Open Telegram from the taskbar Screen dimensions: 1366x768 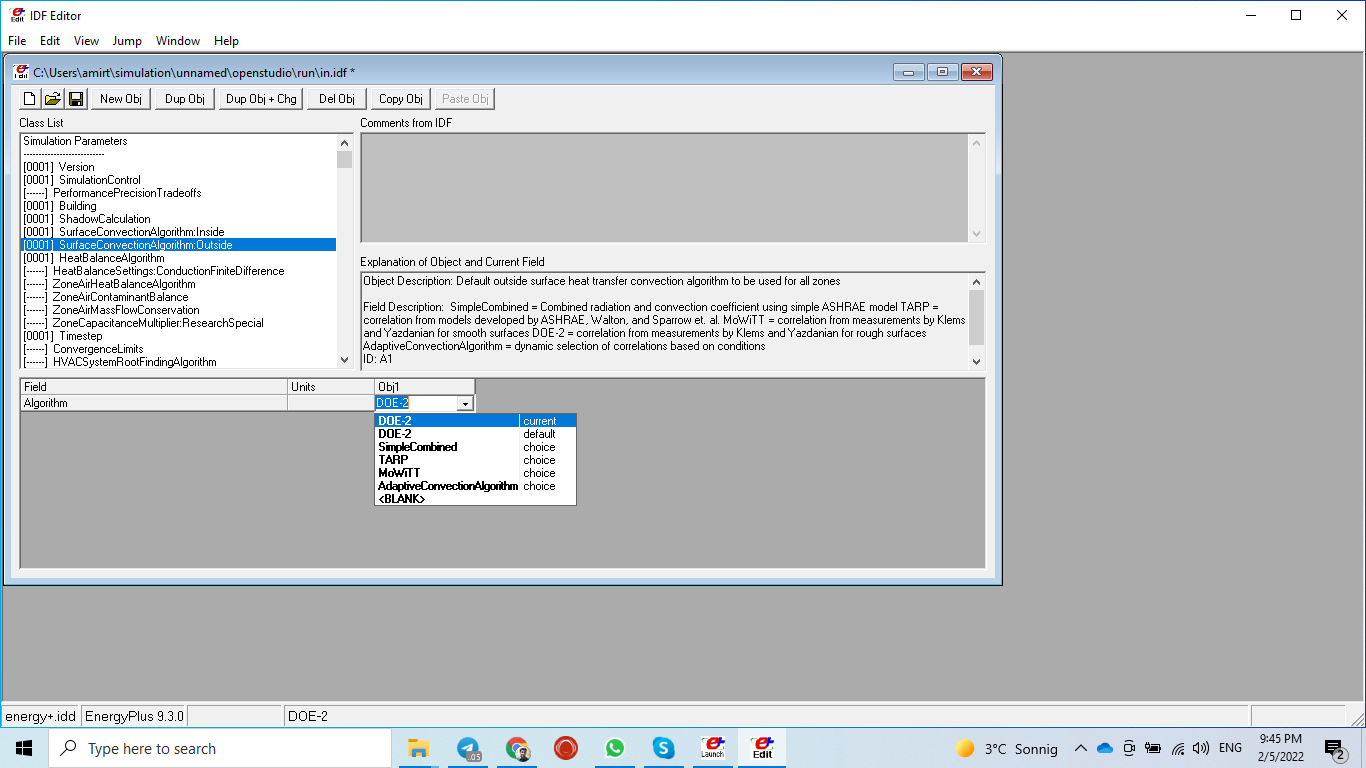tap(467, 748)
